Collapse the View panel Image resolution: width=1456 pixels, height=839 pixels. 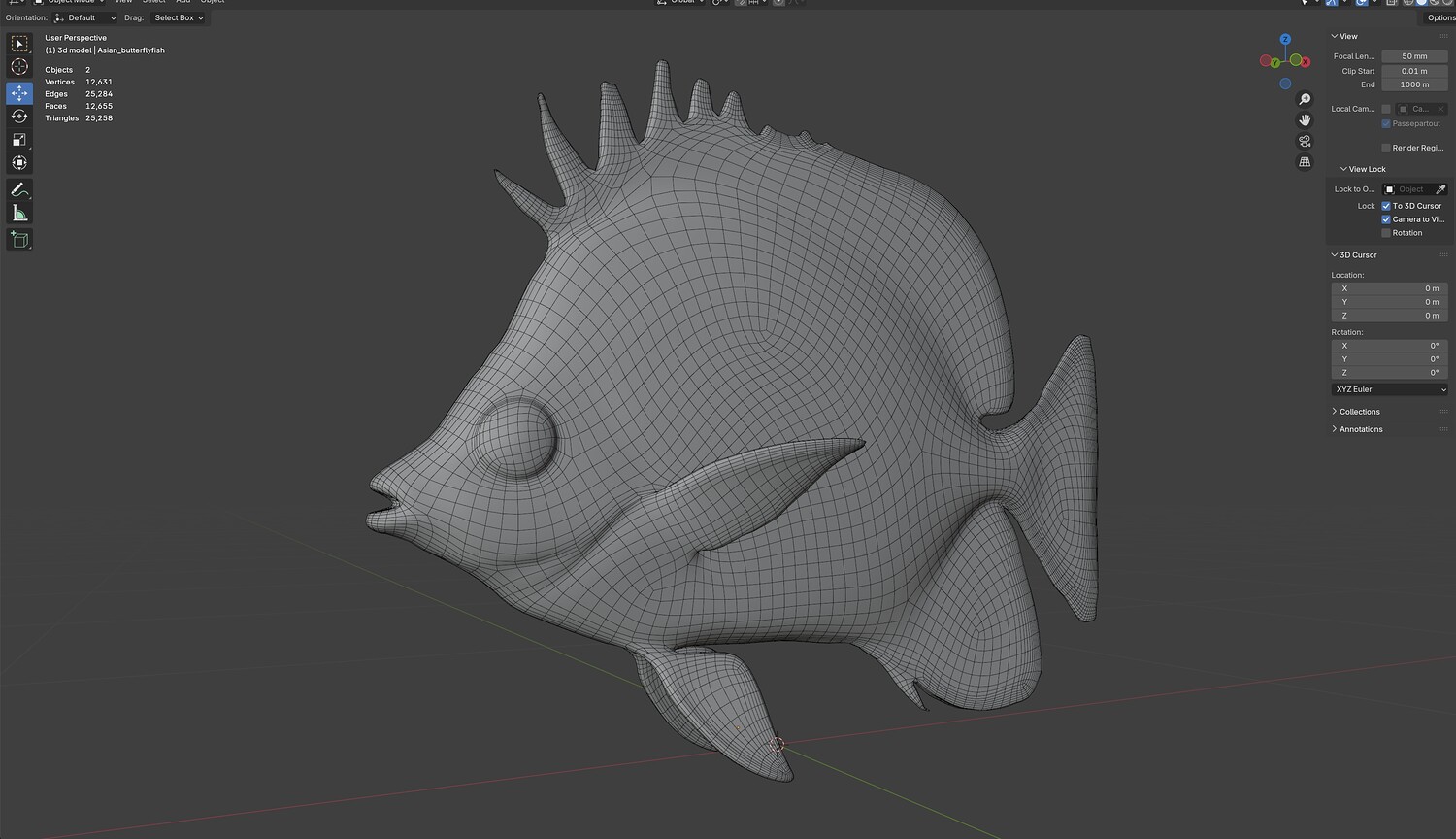tap(1335, 36)
